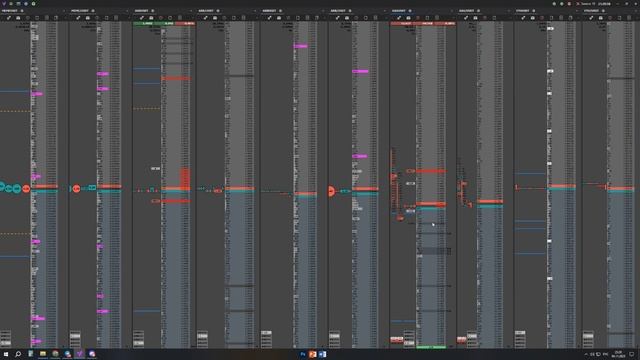The height and width of the screenshot is (360, 640).
Task: Click the lock-shaped icon in the fifth panel toolbar
Action: click(x=279, y=18)
